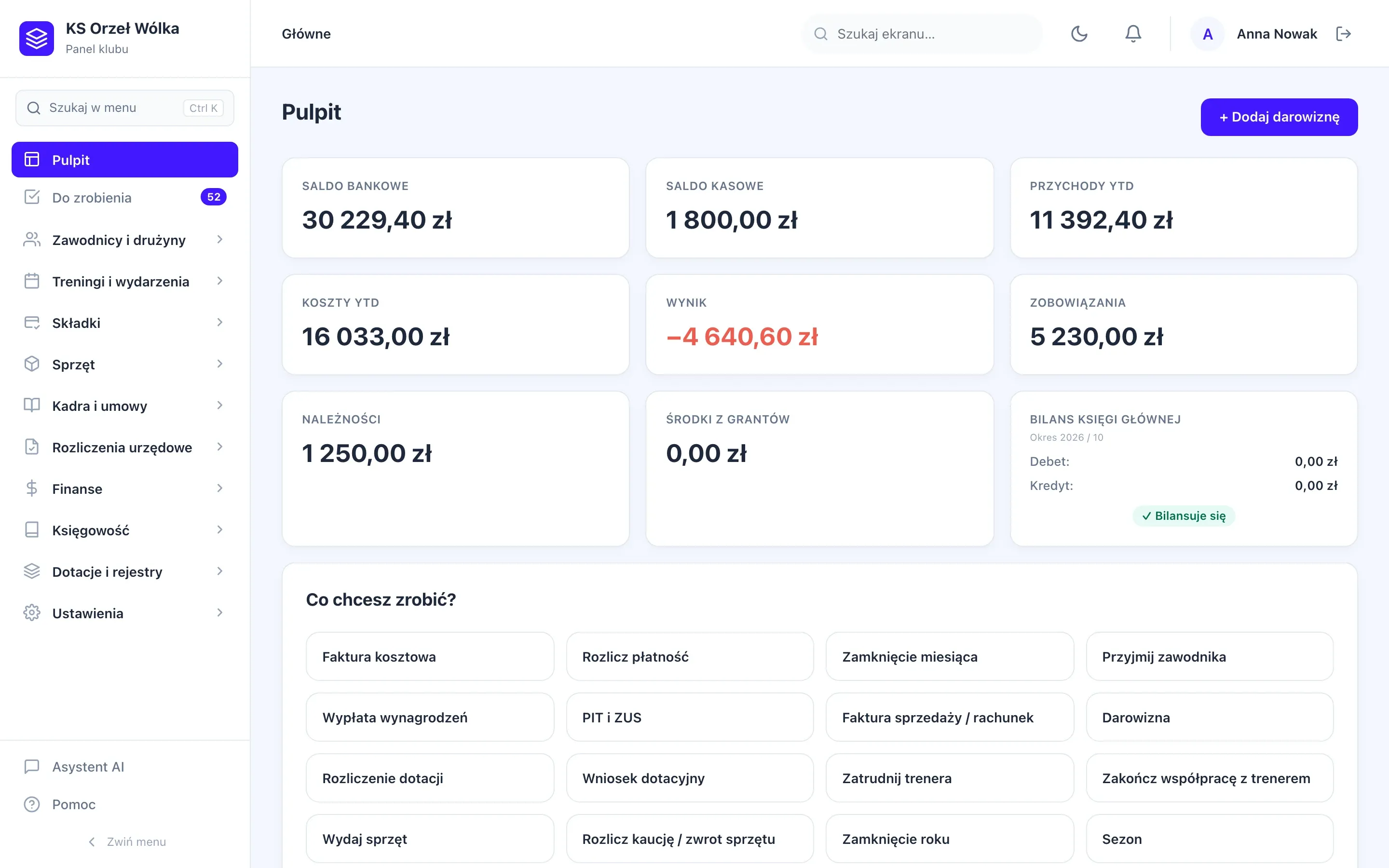
Task: Select Pulpit in the sidebar
Action: click(x=124, y=160)
